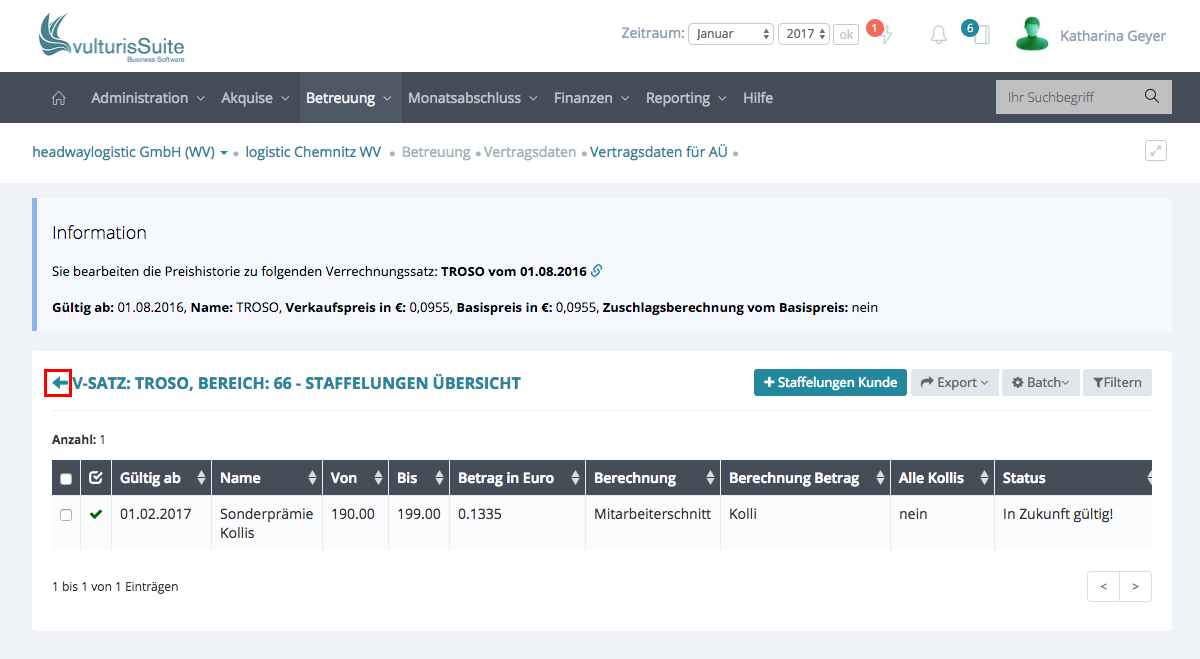This screenshot has width=1200, height=659.
Task: Open the bell notifications icon
Action: pyautogui.click(x=938, y=35)
